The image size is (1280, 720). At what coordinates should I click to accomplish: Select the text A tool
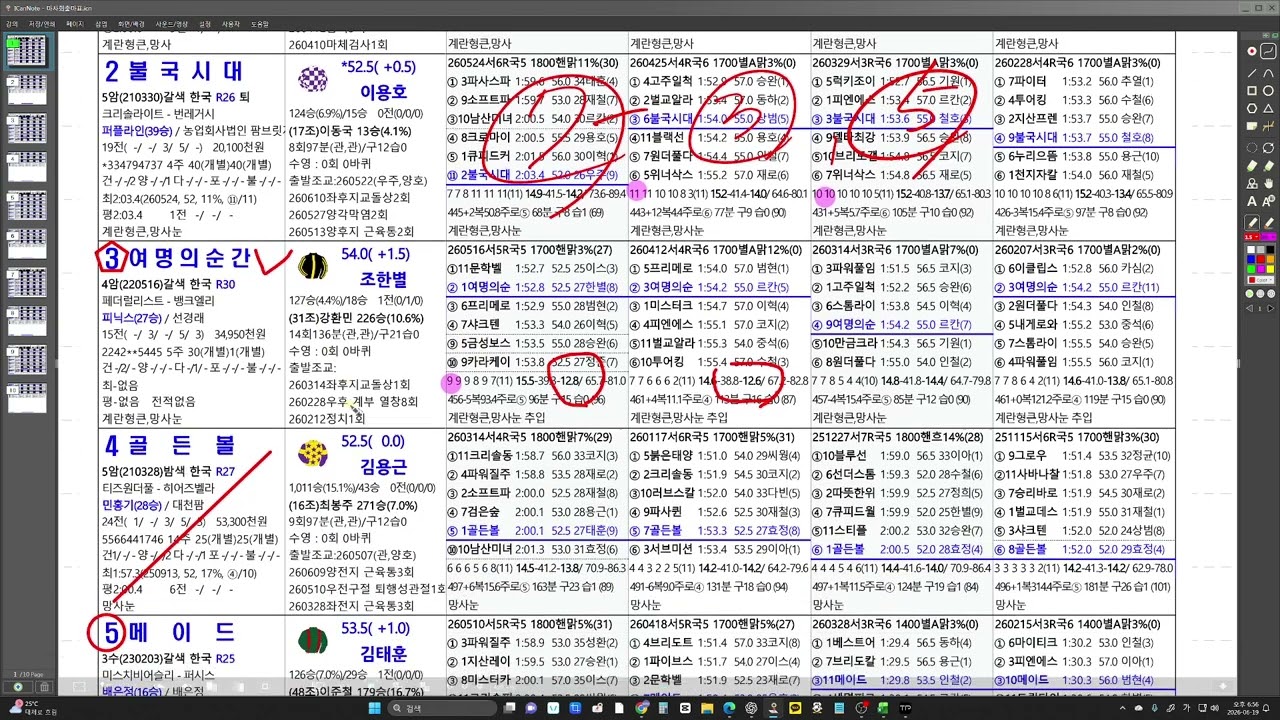1252,201
